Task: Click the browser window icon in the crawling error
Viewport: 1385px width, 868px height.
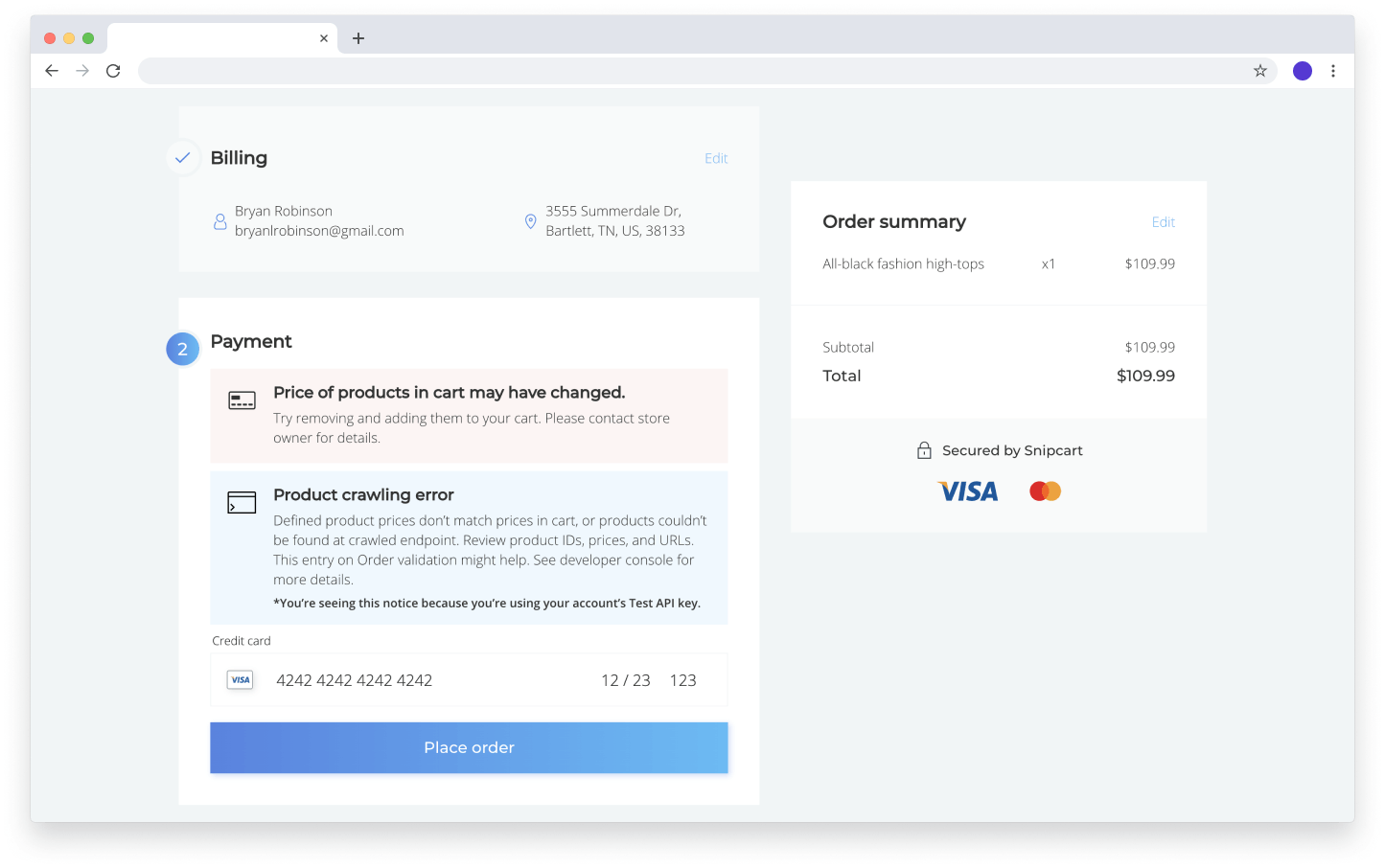Action: click(242, 501)
